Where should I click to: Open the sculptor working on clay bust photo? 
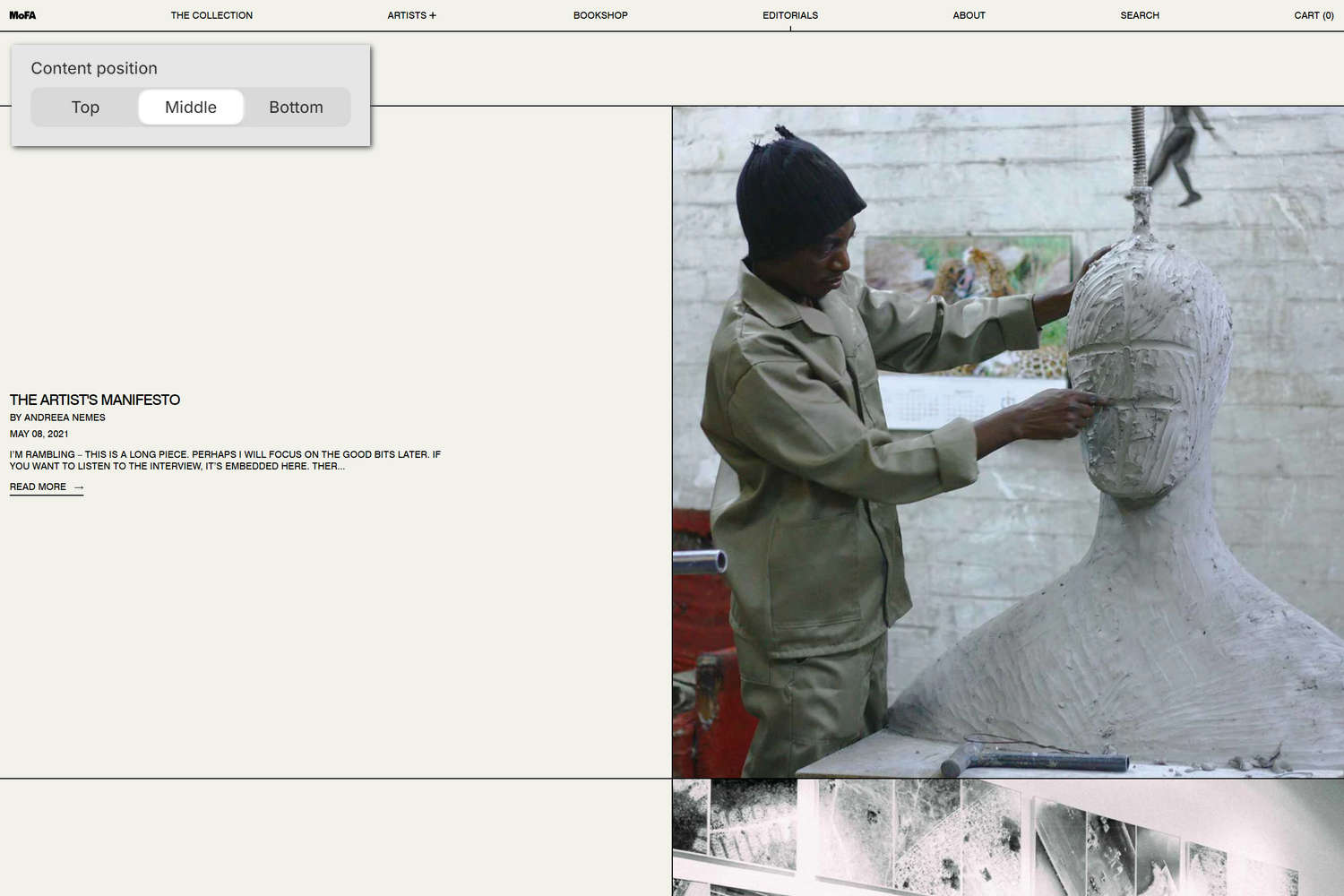1007,441
